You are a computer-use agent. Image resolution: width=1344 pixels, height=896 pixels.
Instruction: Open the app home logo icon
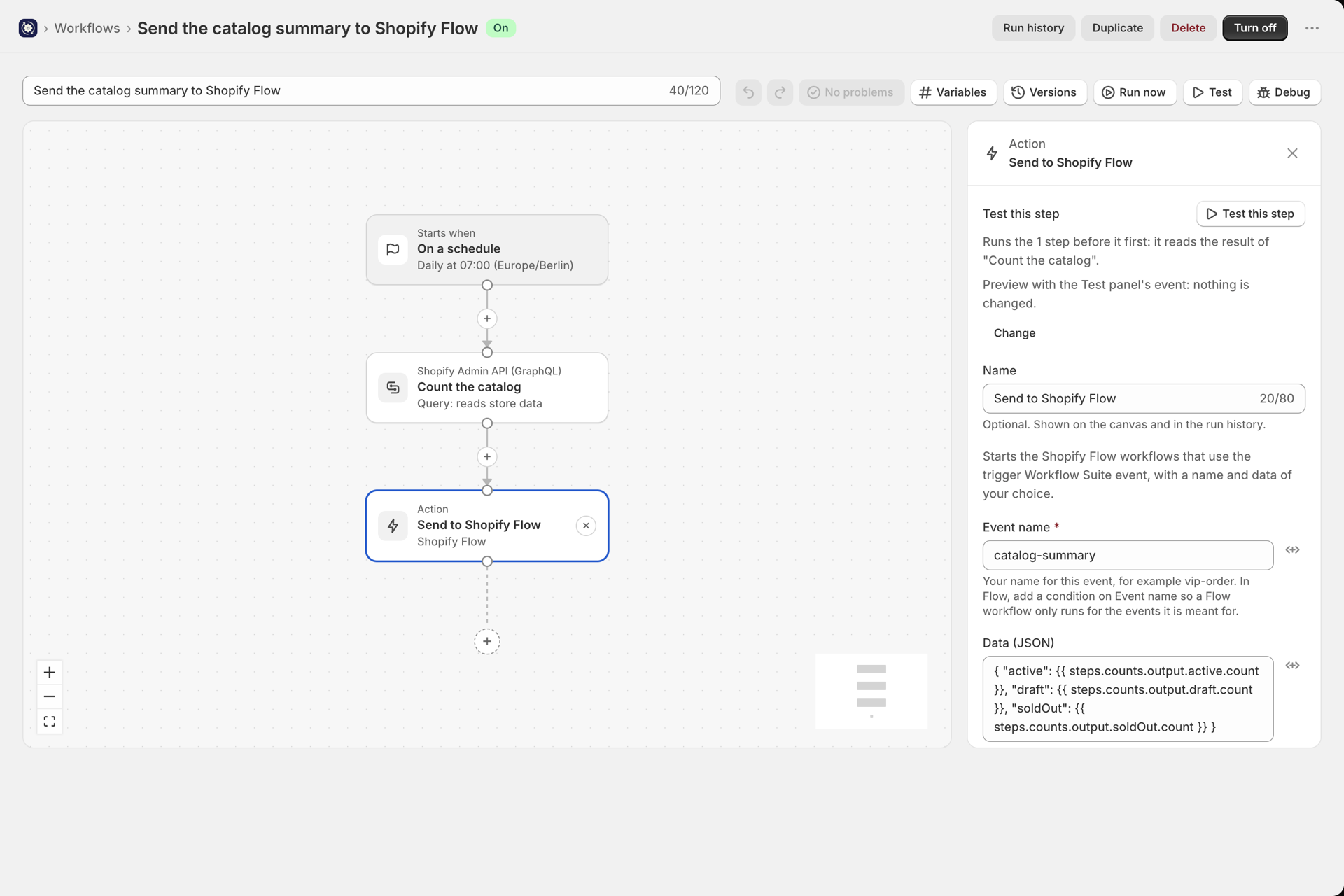click(x=28, y=28)
